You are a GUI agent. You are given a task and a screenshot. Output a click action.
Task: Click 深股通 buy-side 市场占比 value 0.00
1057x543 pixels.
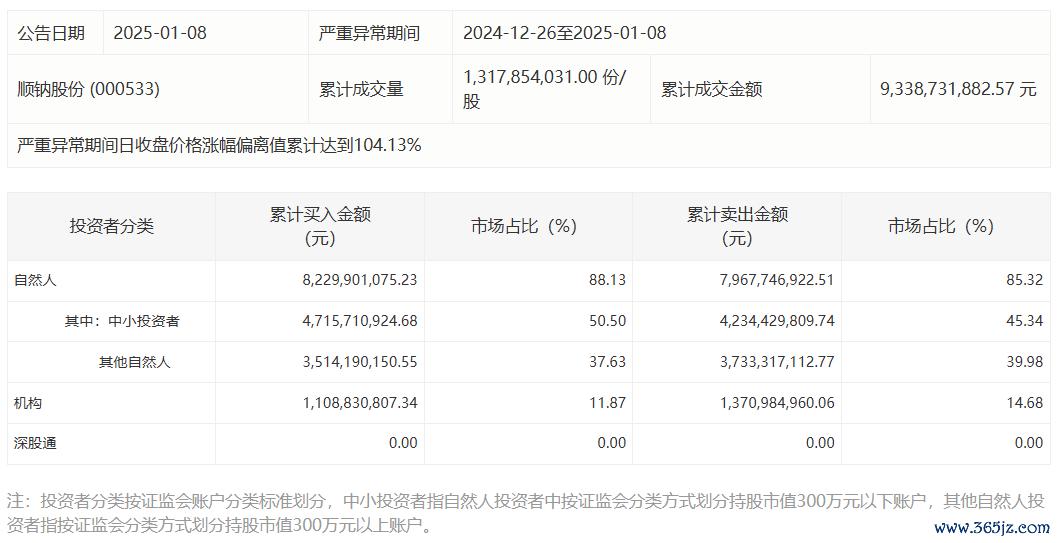611,443
